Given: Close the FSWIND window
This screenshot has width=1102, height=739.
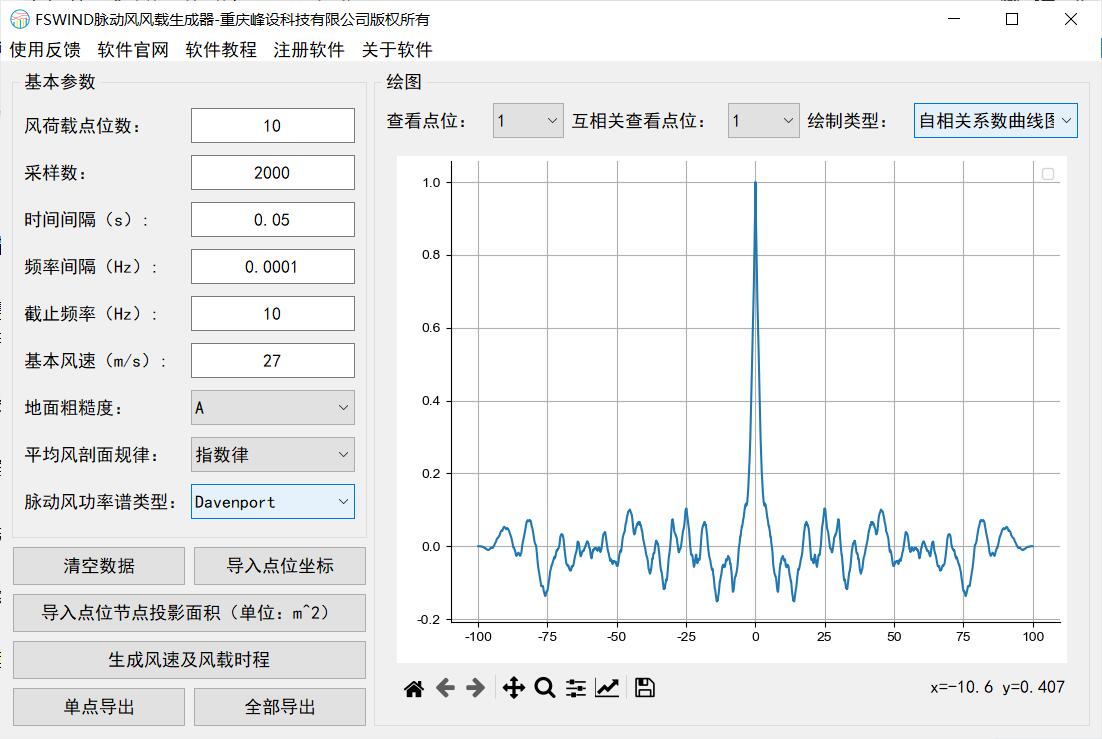Looking at the screenshot, I should click(x=1070, y=19).
